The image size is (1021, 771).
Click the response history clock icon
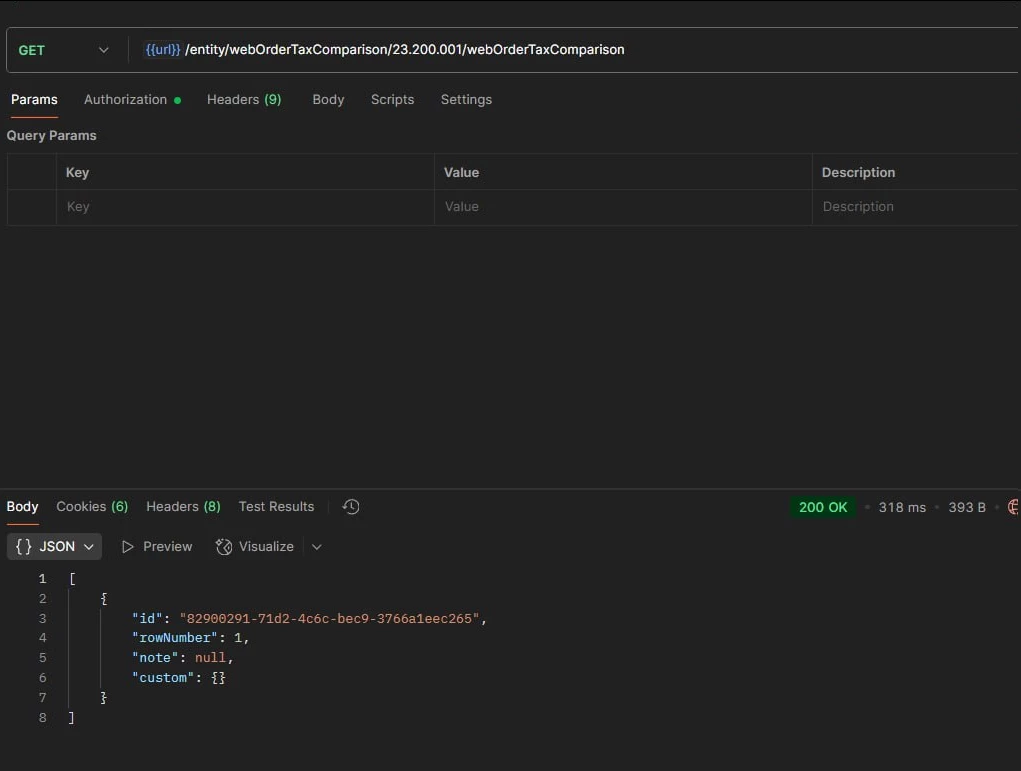(350, 507)
